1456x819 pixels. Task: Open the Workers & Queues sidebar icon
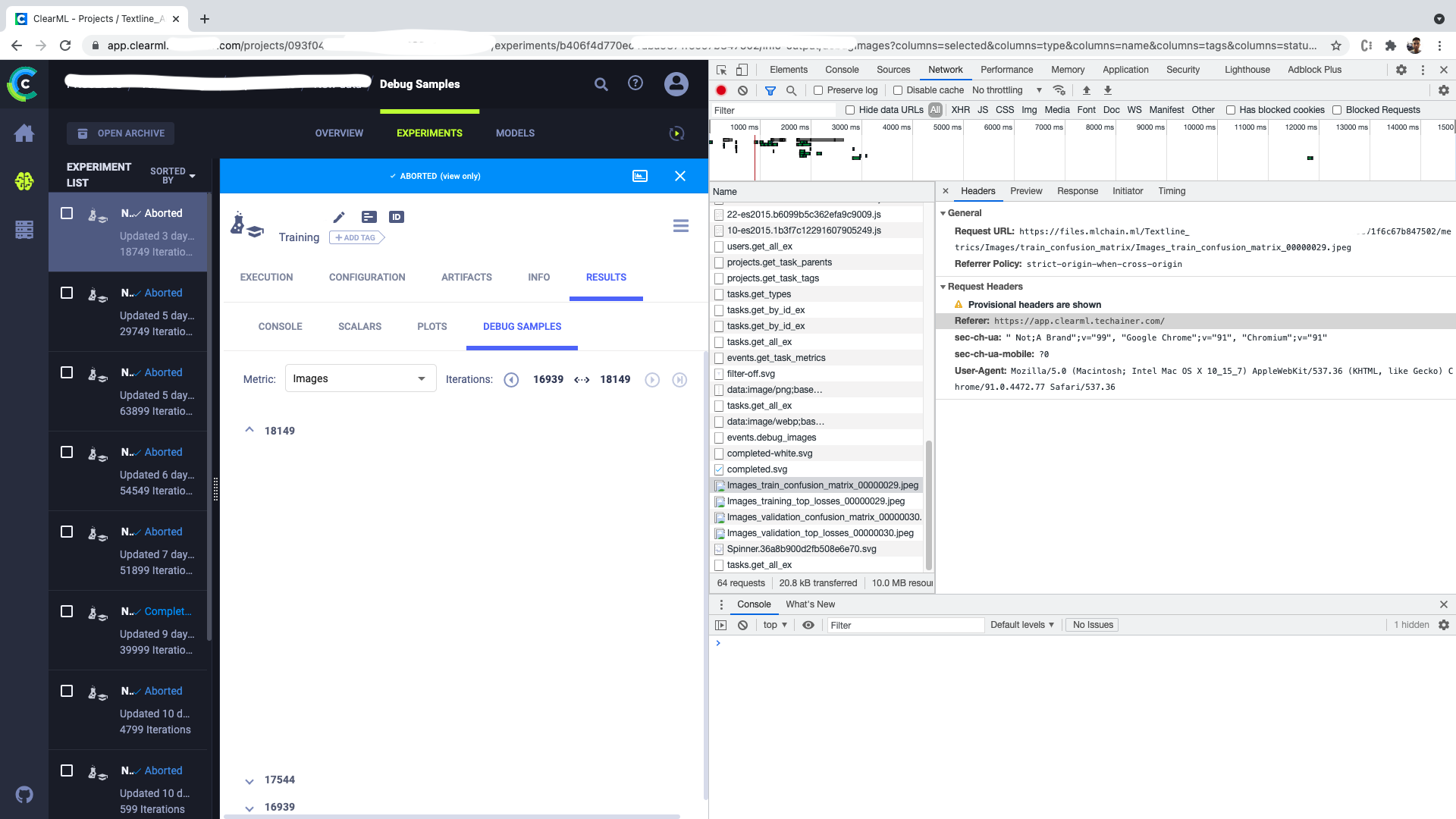pyautogui.click(x=24, y=230)
